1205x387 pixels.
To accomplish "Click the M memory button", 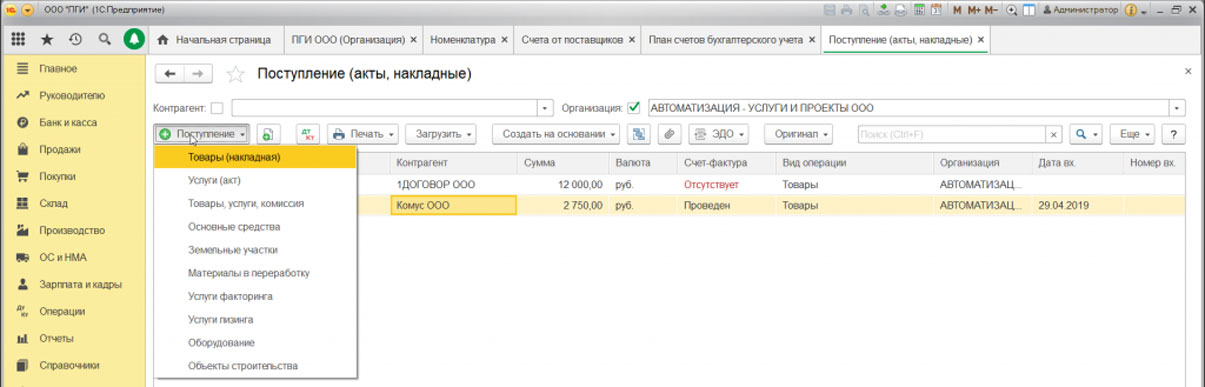I will (x=957, y=10).
